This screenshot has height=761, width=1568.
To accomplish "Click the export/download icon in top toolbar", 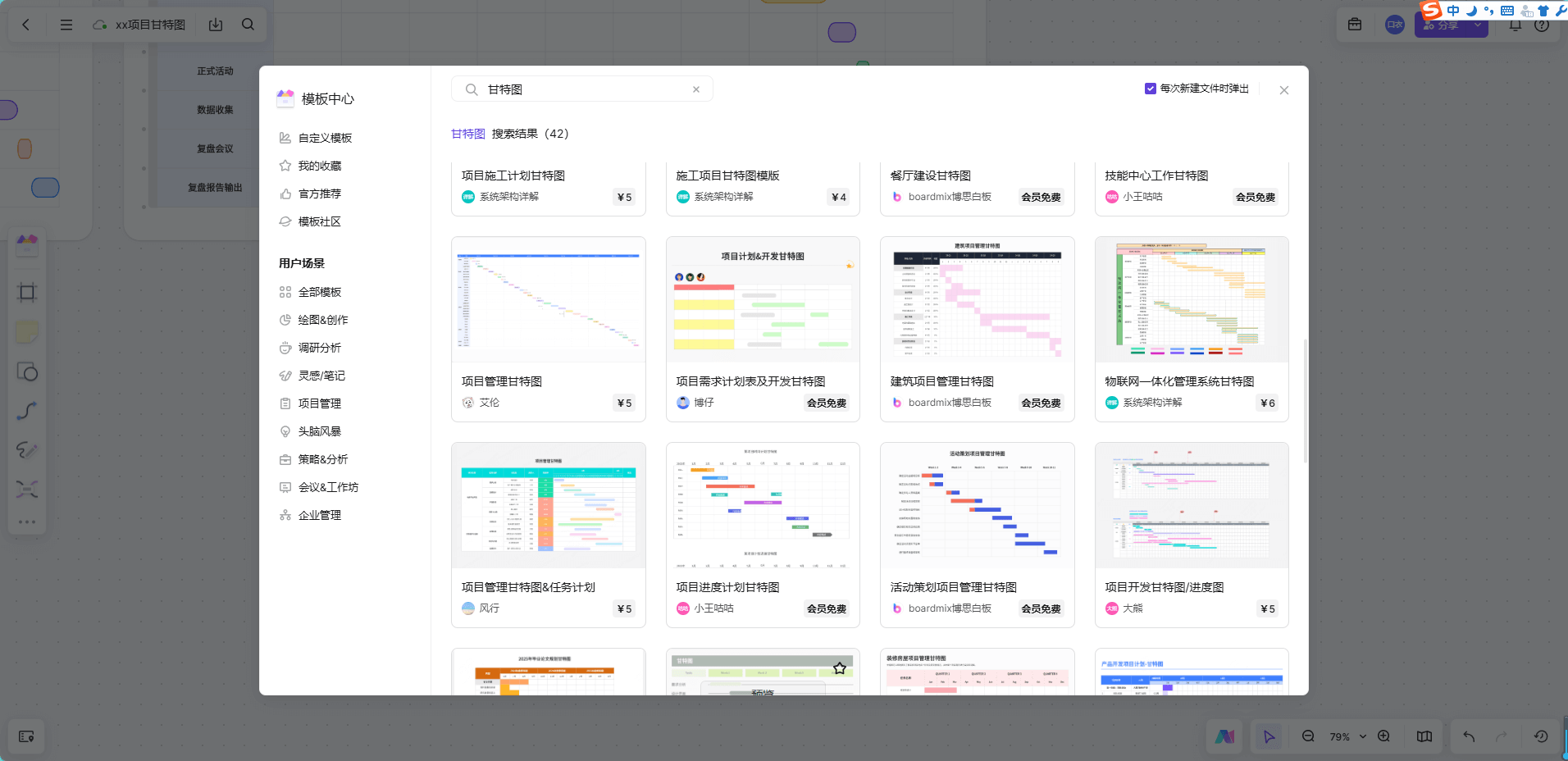I will pyautogui.click(x=216, y=25).
